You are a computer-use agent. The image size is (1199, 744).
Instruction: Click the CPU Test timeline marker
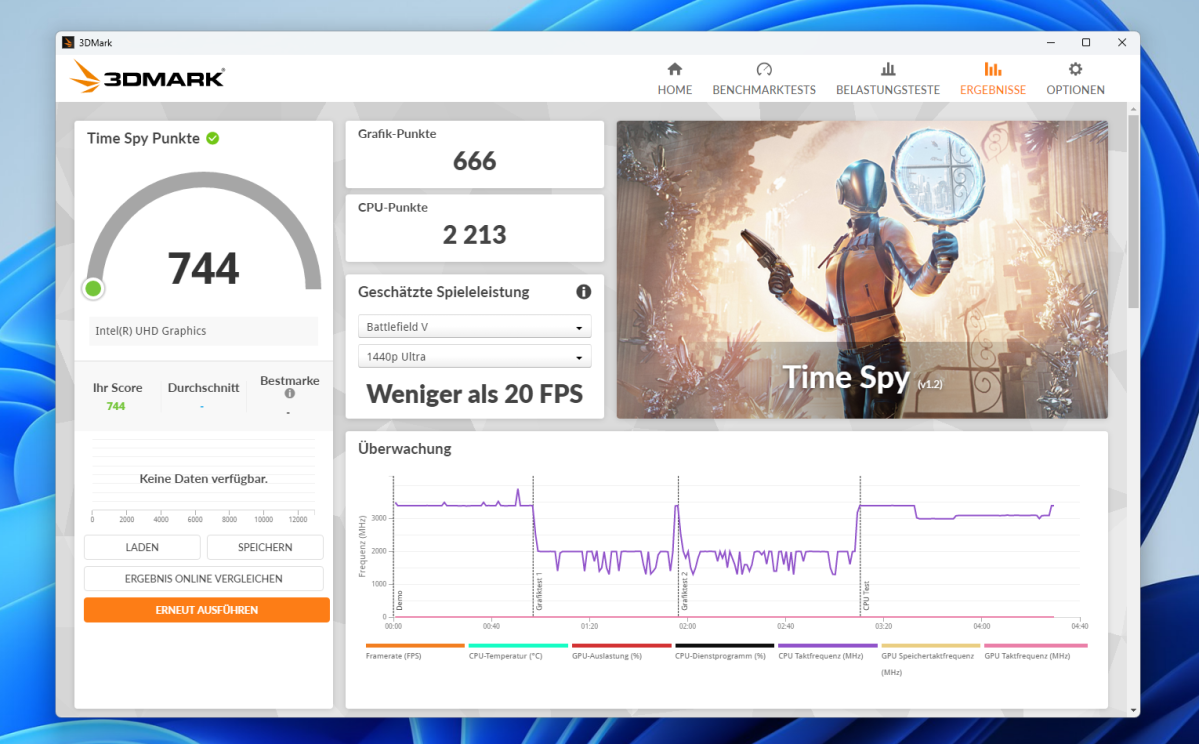[x=866, y=596]
